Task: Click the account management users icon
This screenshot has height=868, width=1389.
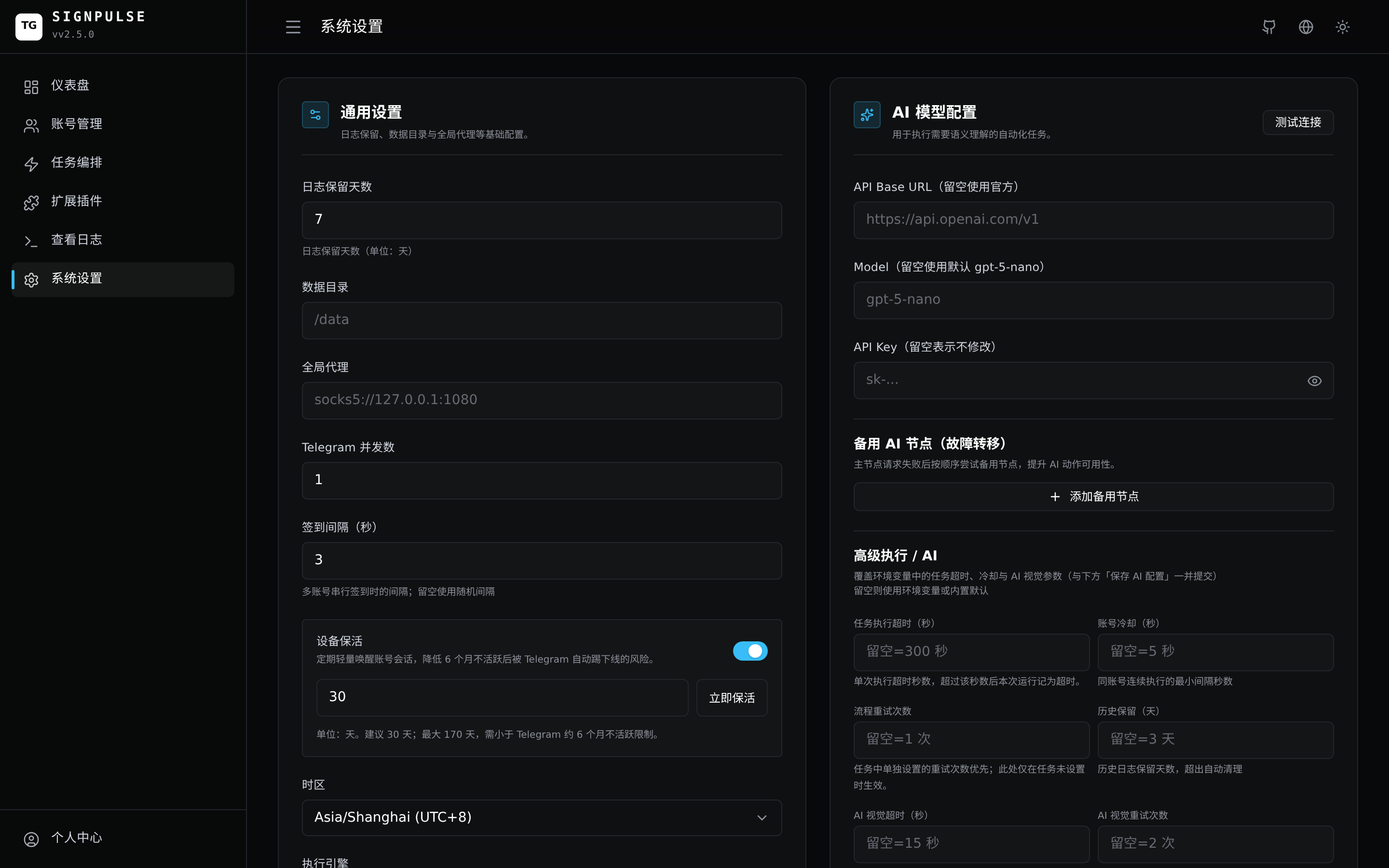Action: 31,125
